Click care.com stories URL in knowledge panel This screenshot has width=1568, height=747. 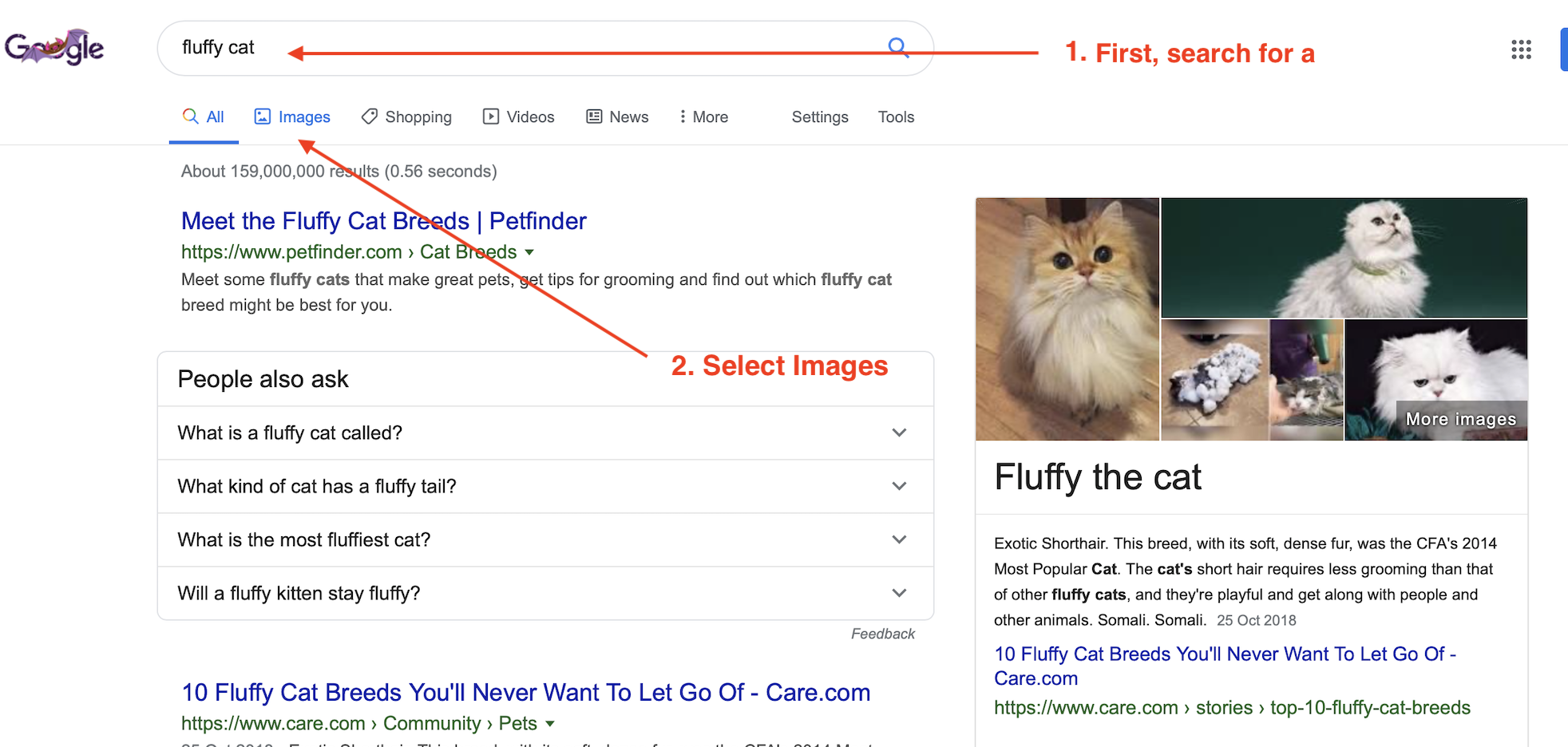(x=1232, y=708)
